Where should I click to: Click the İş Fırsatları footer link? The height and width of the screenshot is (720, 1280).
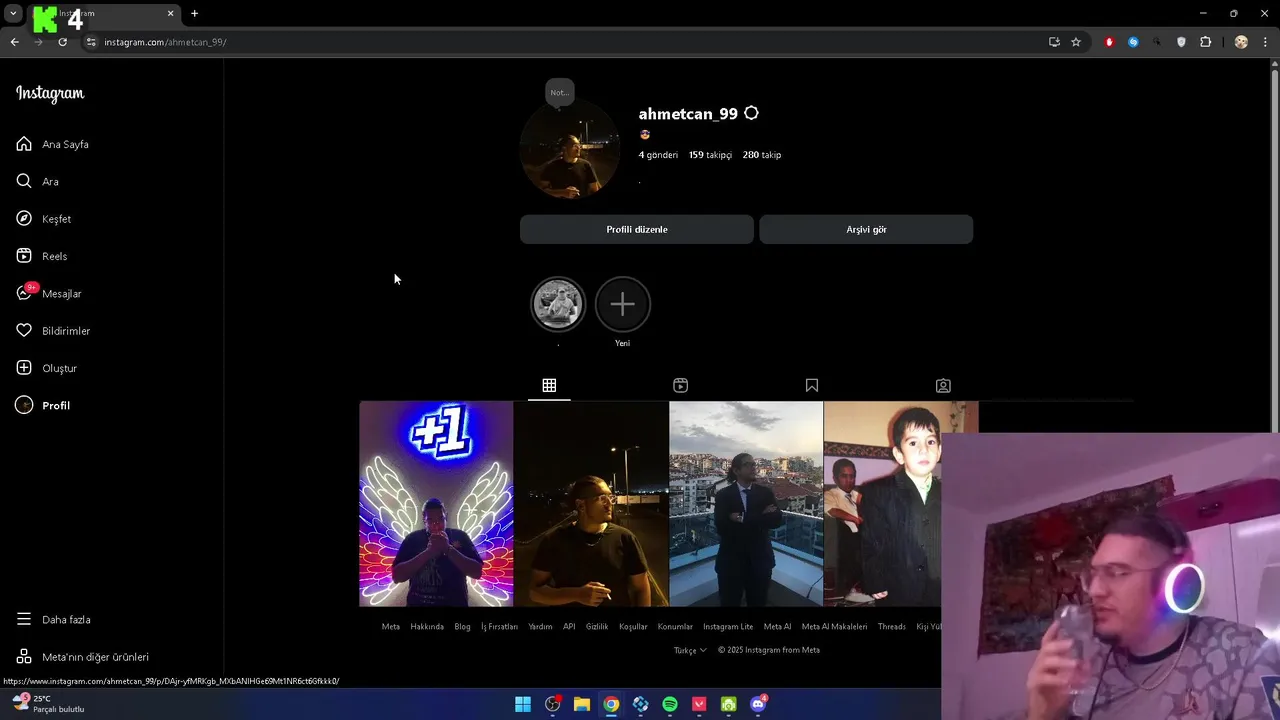tap(499, 627)
